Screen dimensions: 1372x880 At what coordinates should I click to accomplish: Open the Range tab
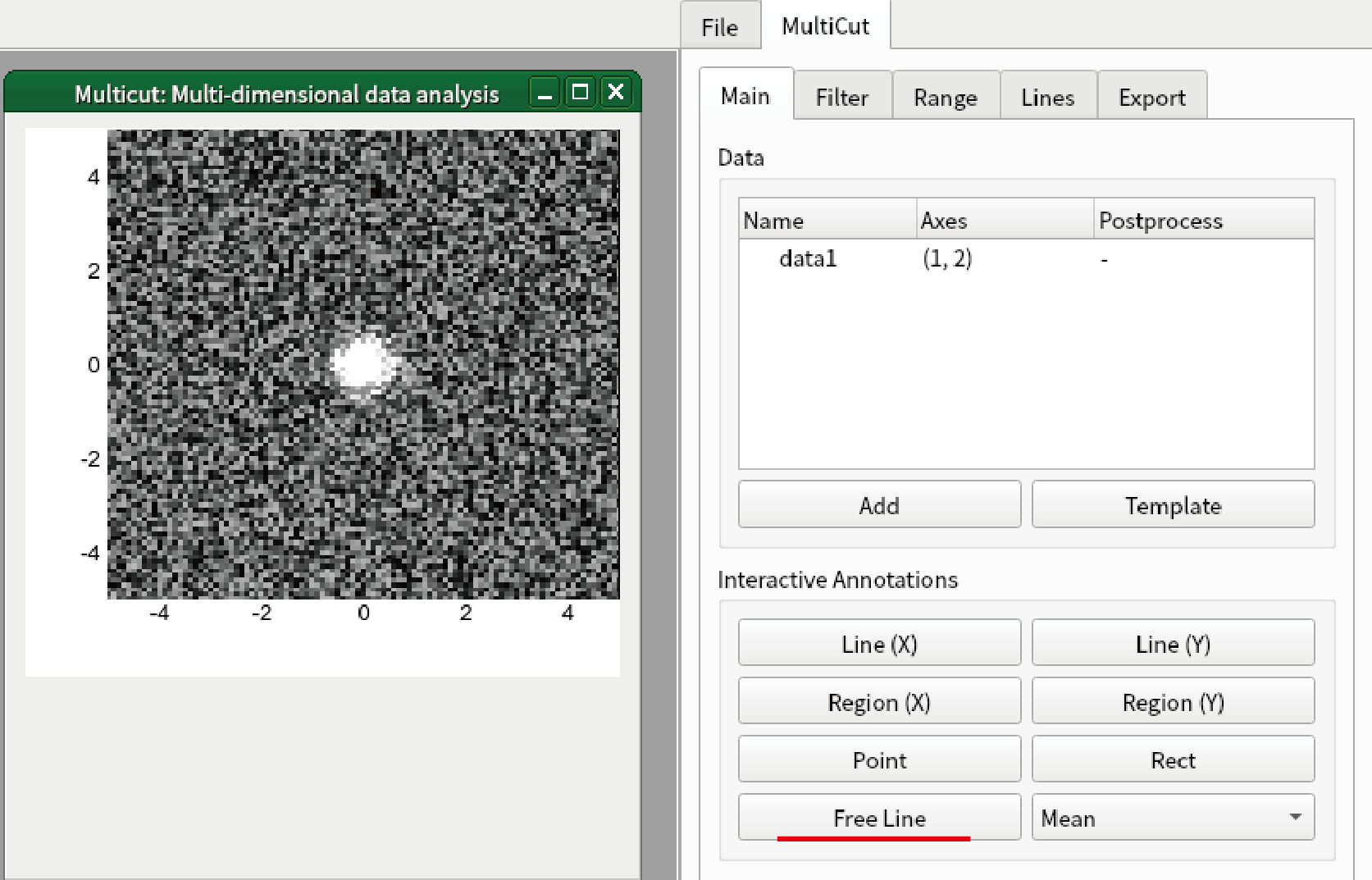946,98
